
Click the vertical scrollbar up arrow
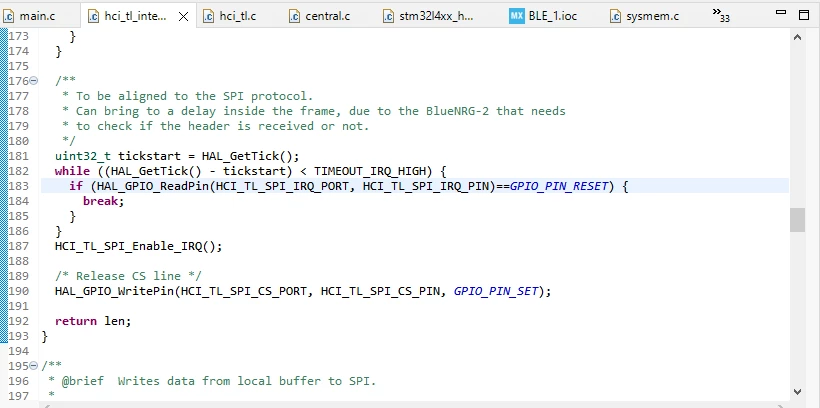pos(798,37)
